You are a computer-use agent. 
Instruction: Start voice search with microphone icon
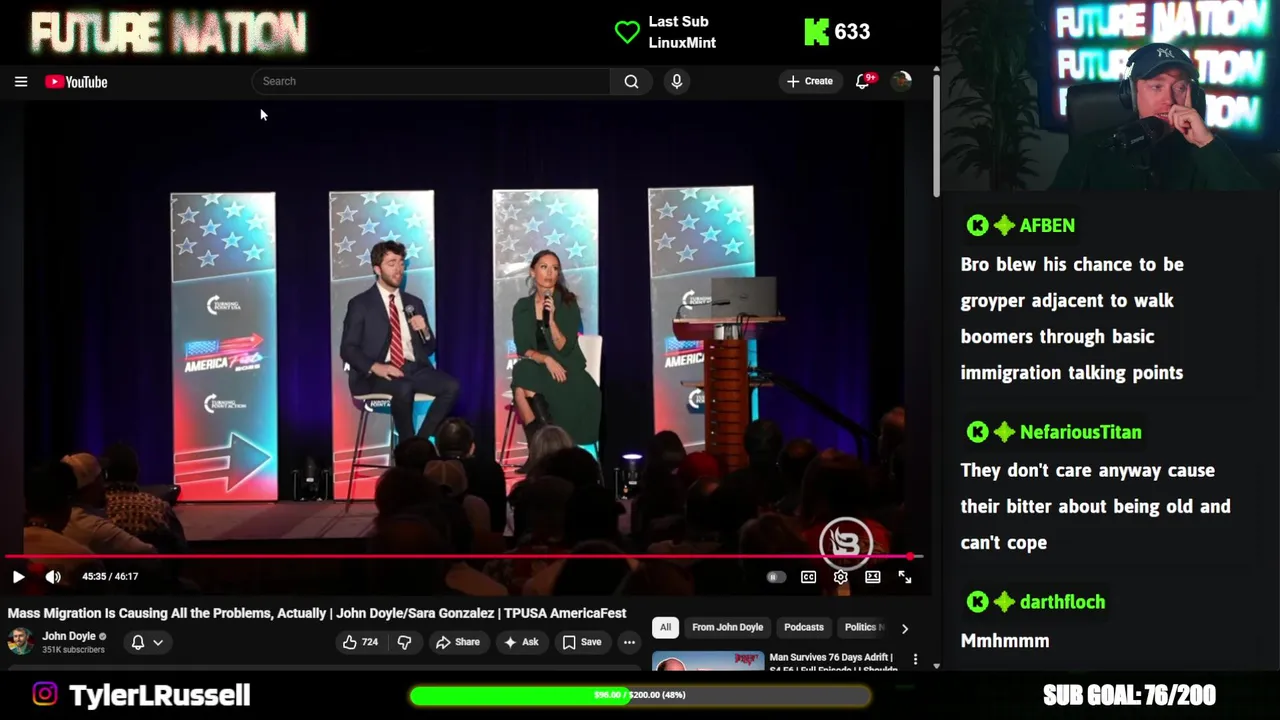[677, 81]
